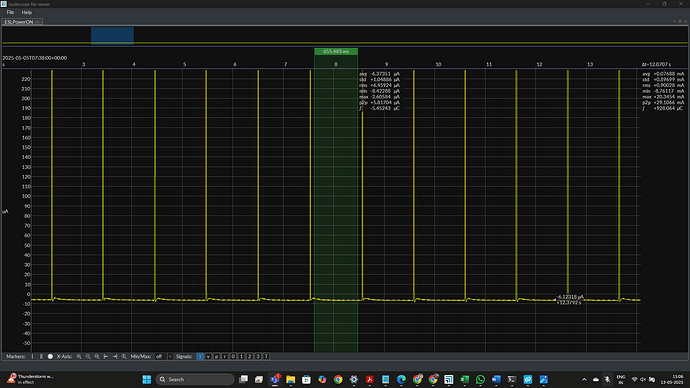Open Microsoft Edge from the taskbar
Viewport: 690px width, 388px height.
(401, 379)
